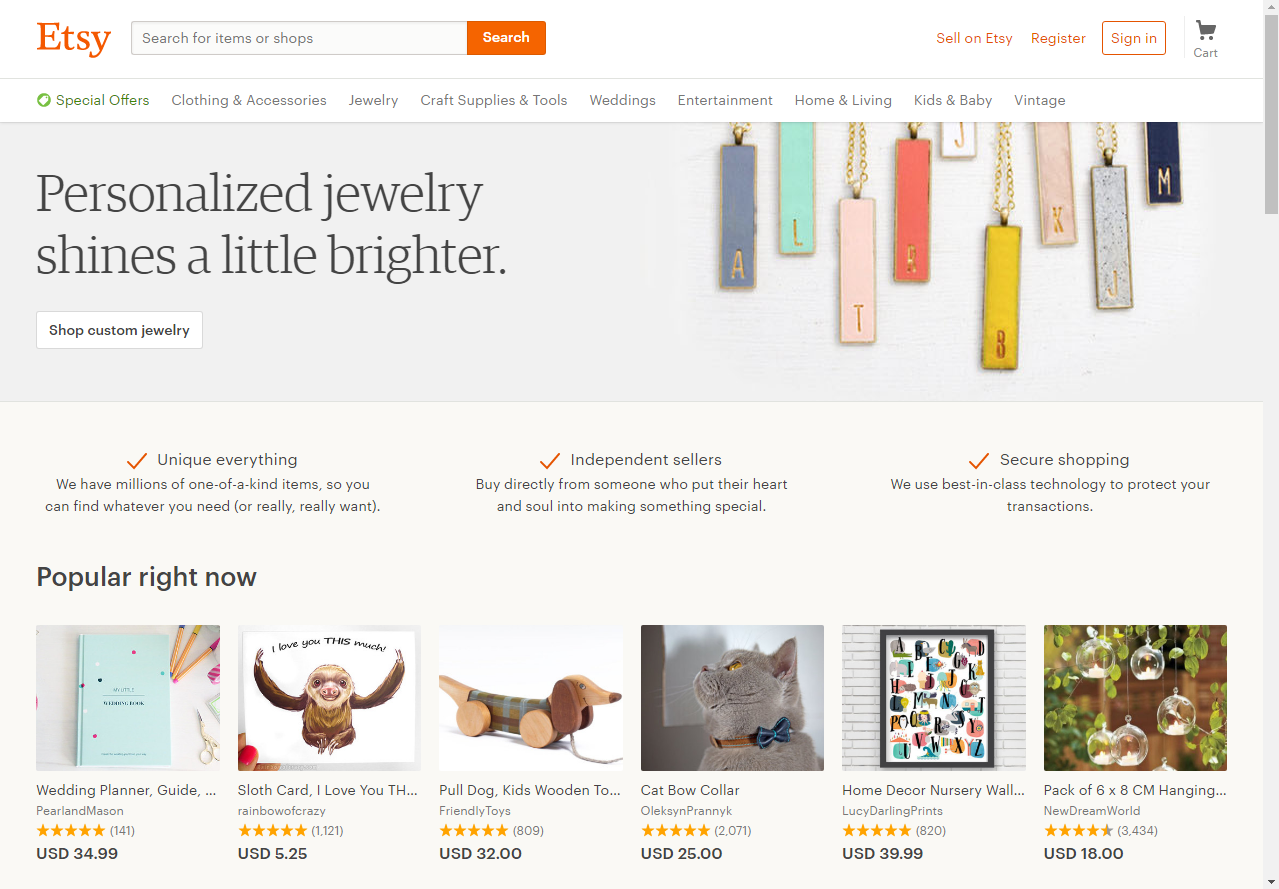
Task: Open the Jewelry category menu
Action: [373, 100]
